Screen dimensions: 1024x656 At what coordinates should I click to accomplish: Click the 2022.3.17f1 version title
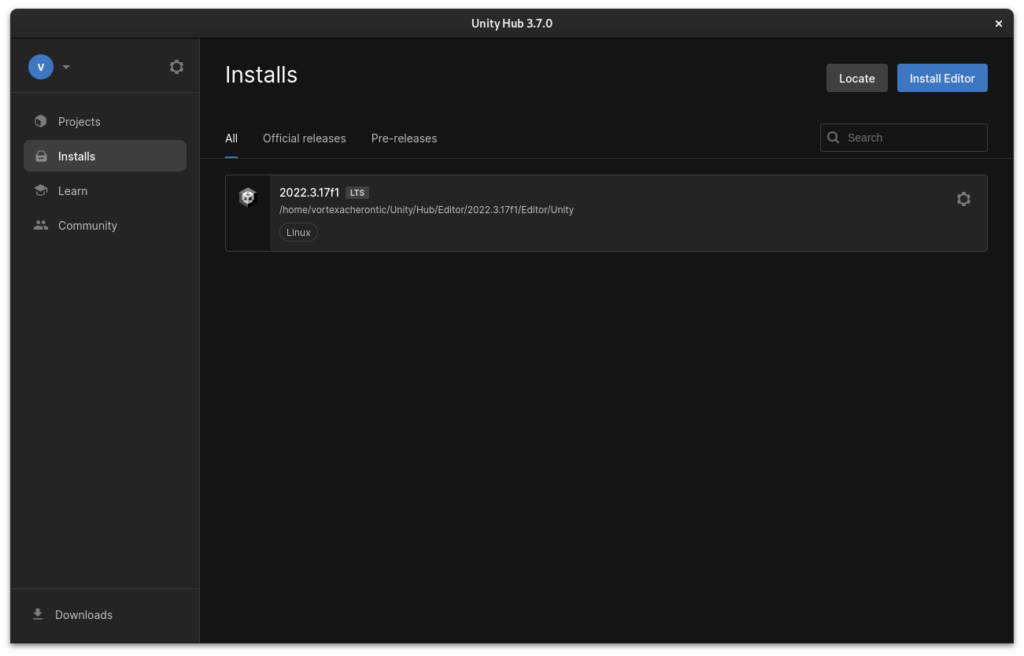click(x=310, y=193)
